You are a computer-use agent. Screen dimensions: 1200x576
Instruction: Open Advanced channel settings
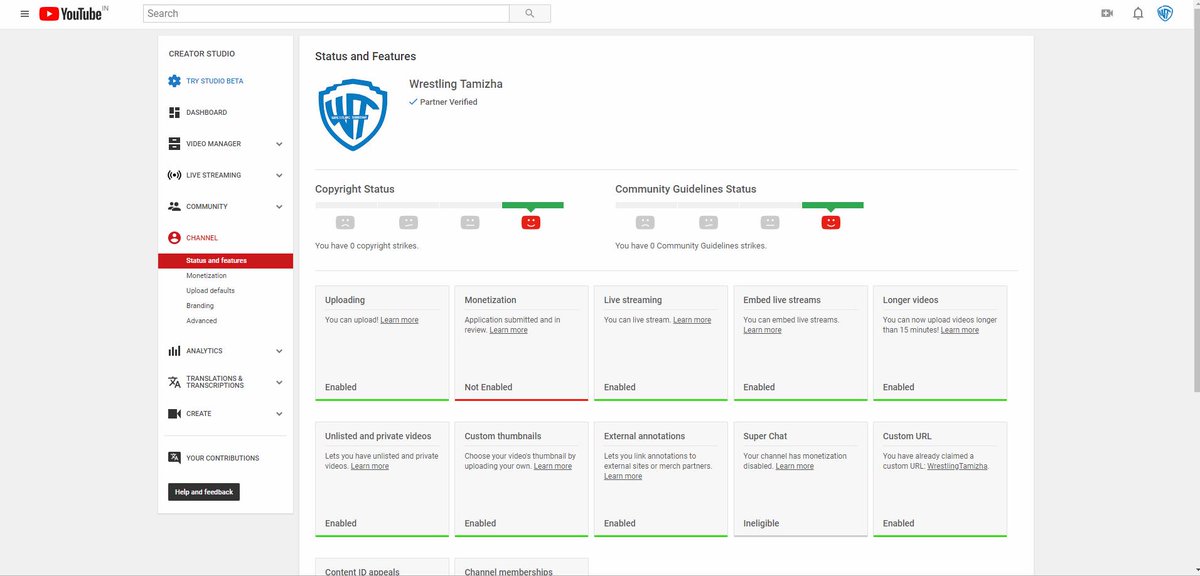[201, 321]
